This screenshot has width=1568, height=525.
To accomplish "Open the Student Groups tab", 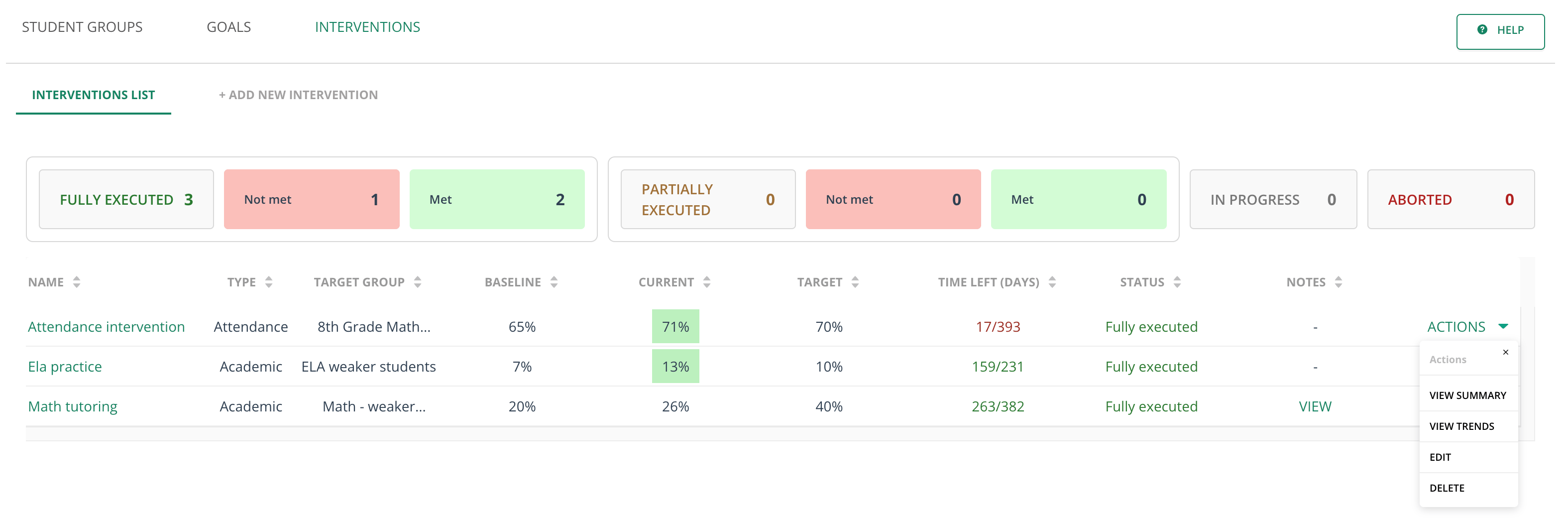I will [x=82, y=27].
